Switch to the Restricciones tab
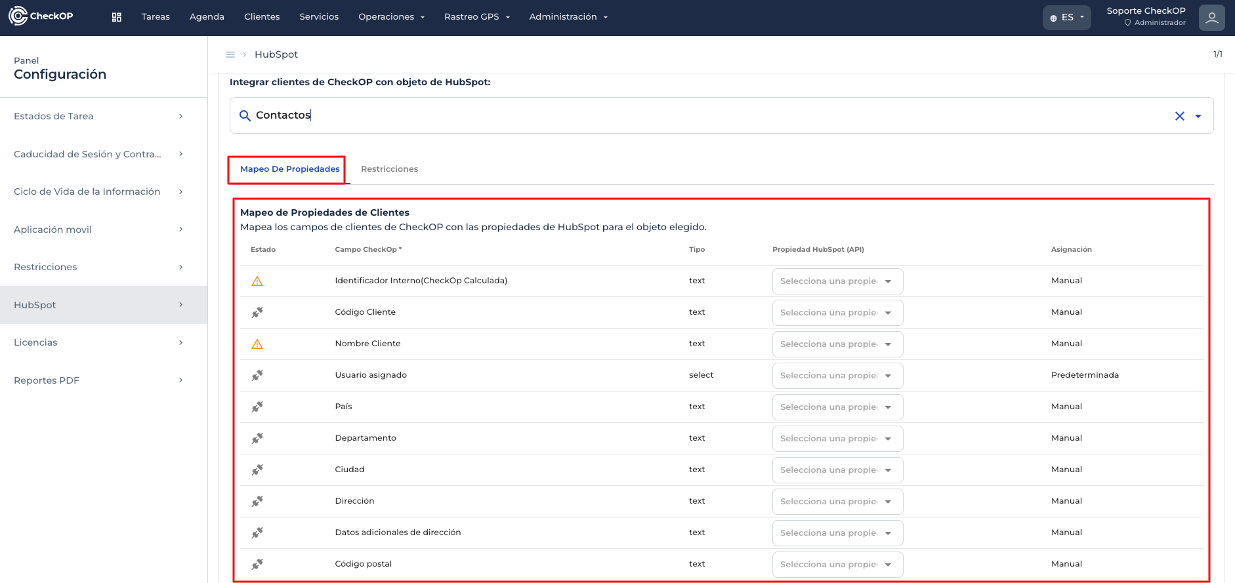The width and height of the screenshot is (1235, 583). click(389, 169)
